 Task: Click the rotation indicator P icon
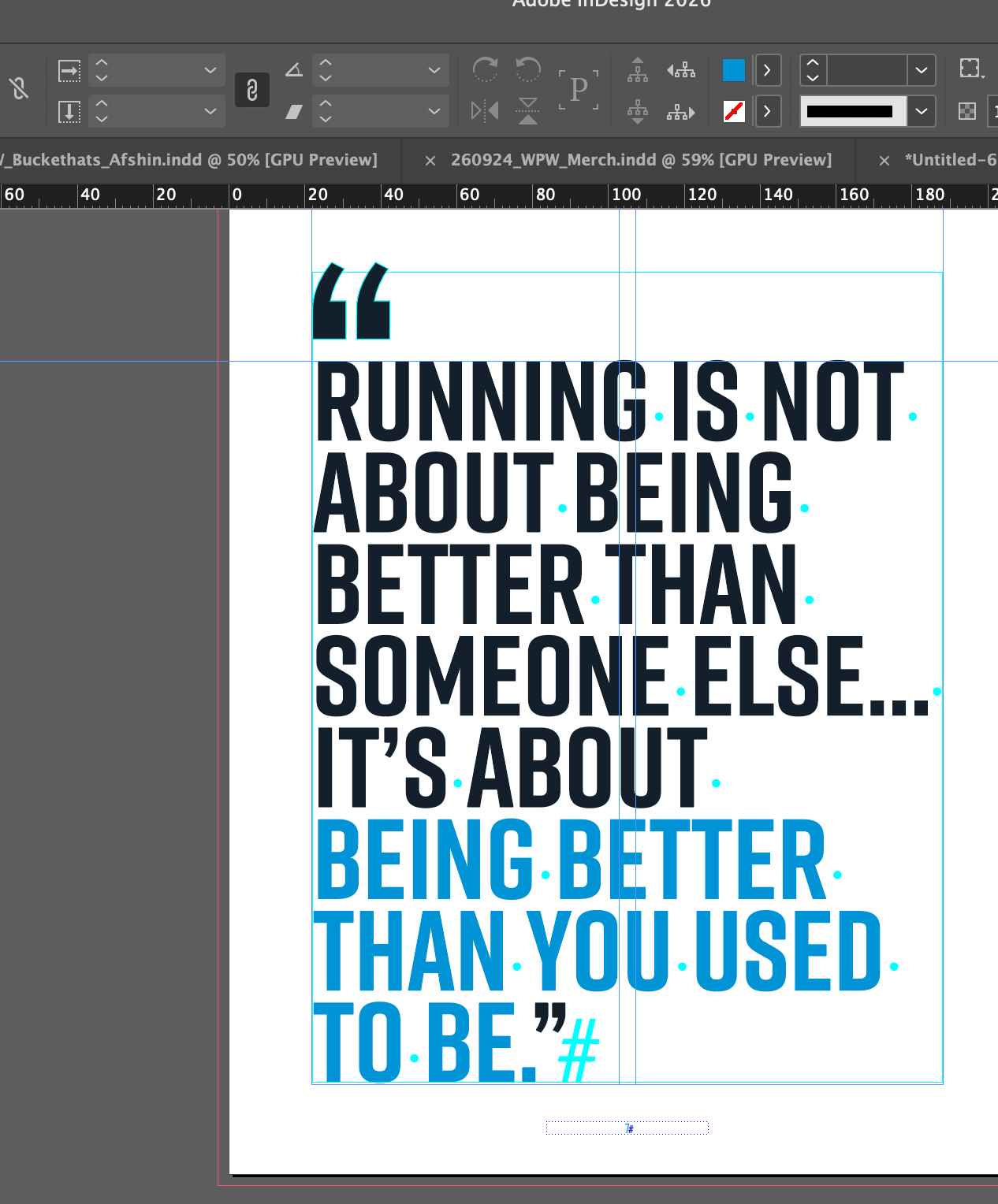tap(579, 90)
